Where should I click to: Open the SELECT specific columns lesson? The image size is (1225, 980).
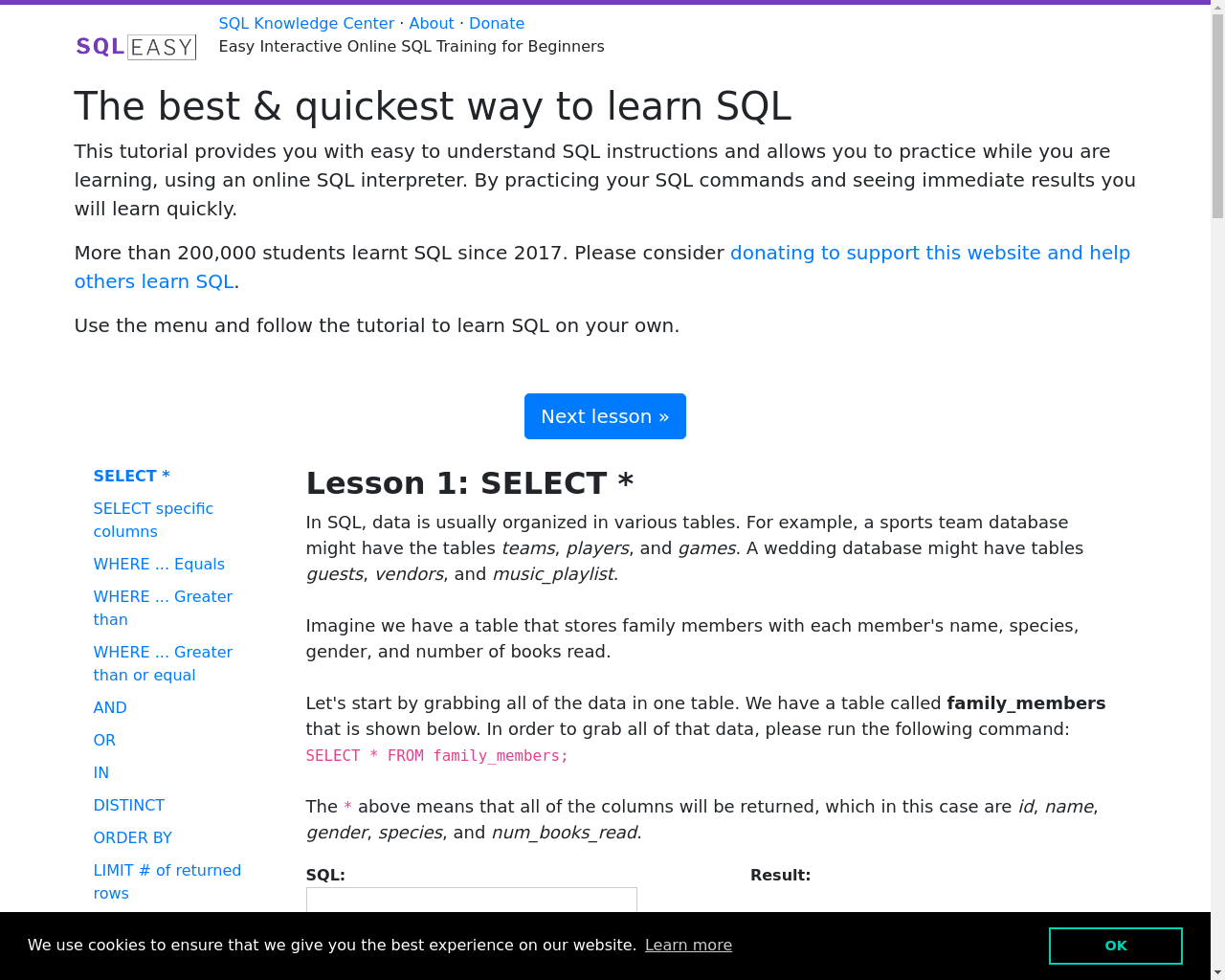point(153,520)
